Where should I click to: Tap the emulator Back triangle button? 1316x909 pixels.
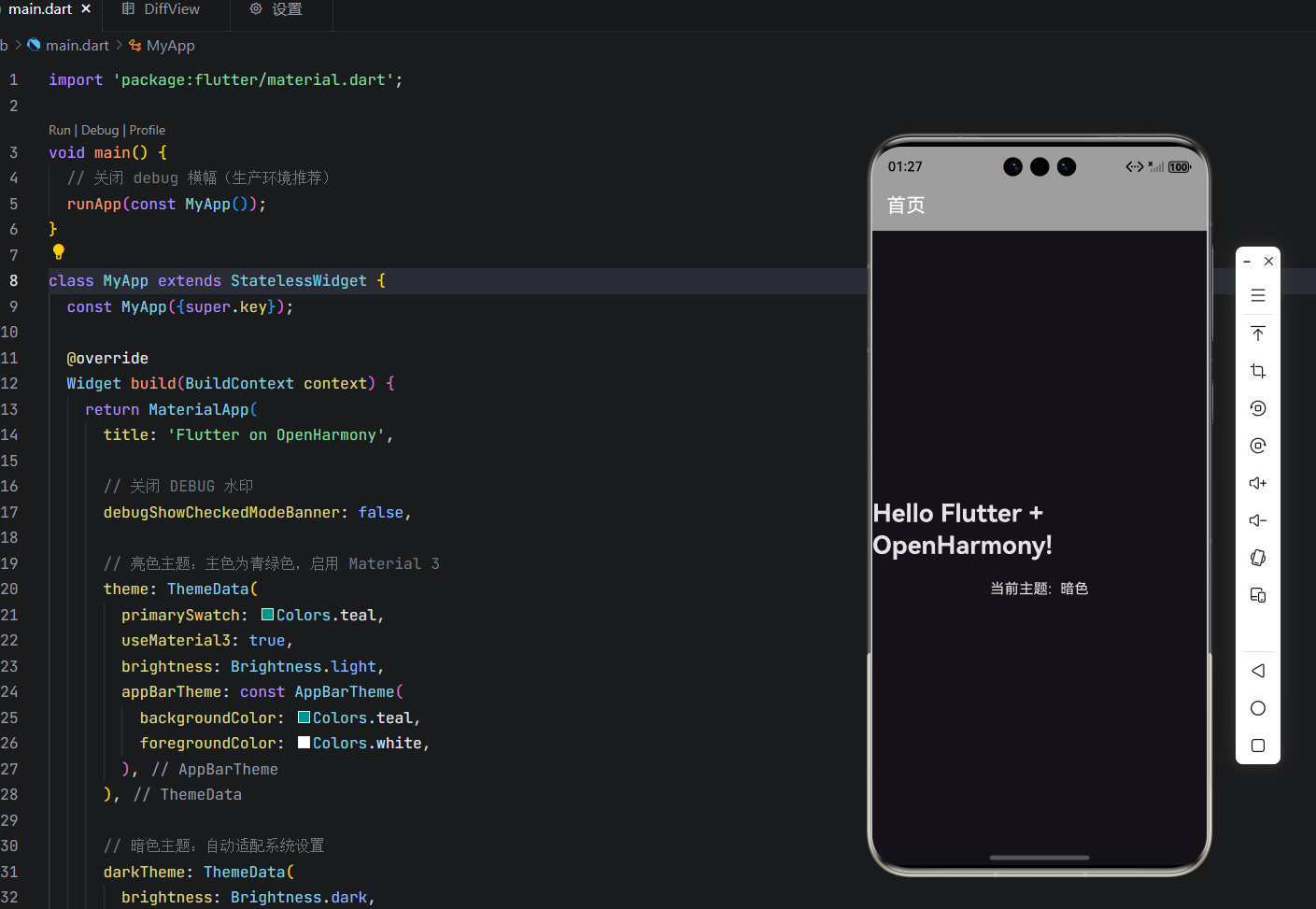1258,671
